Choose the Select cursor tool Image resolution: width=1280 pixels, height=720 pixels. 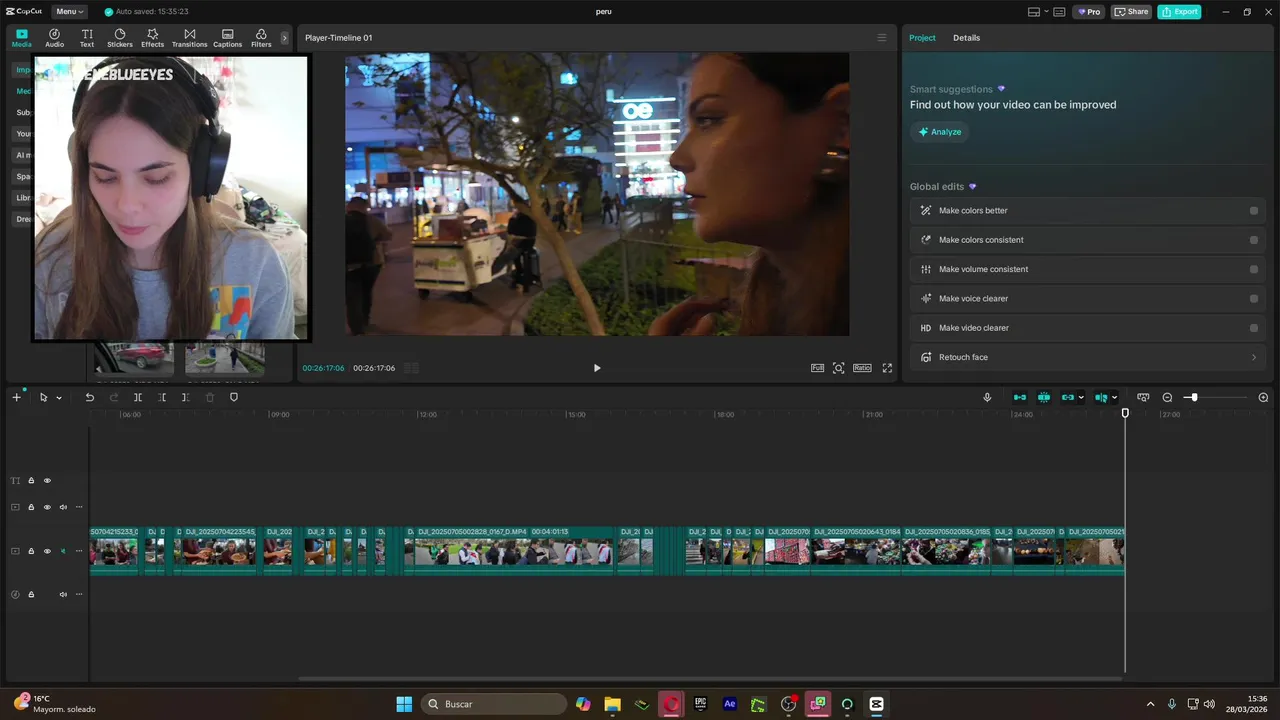tap(43, 397)
